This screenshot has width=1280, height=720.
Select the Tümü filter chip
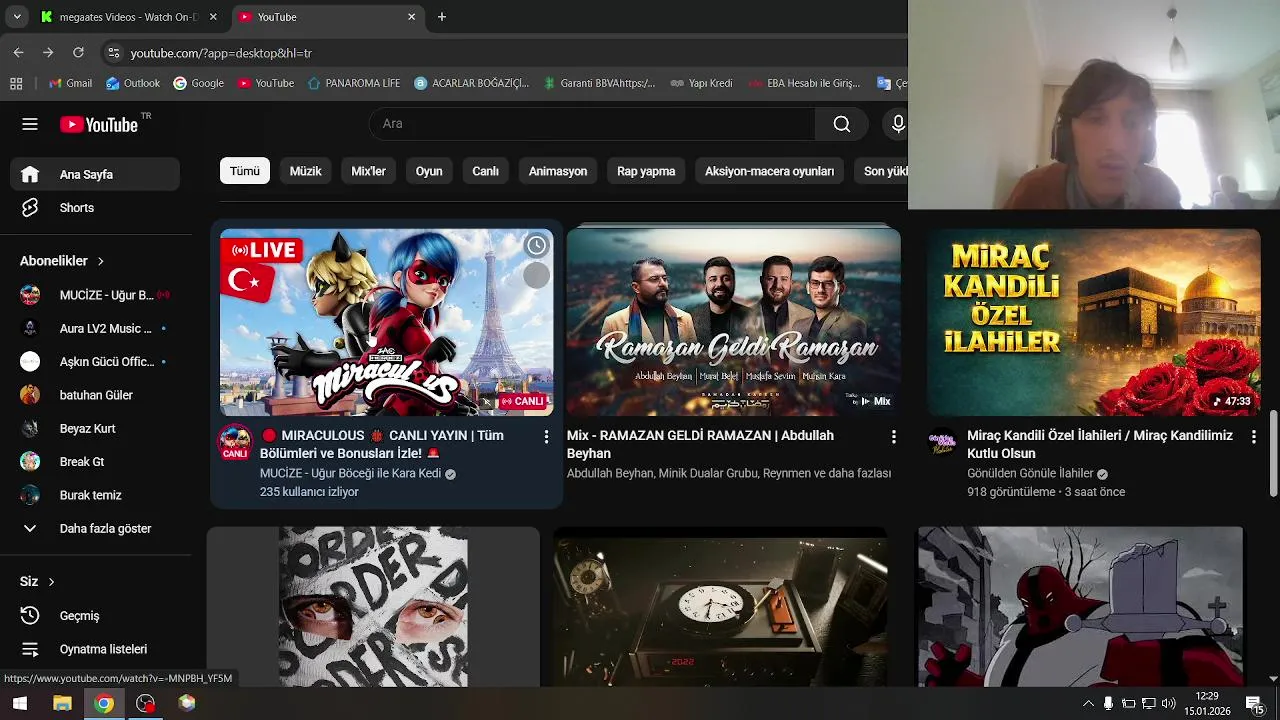pyautogui.click(x=245, y=171)
